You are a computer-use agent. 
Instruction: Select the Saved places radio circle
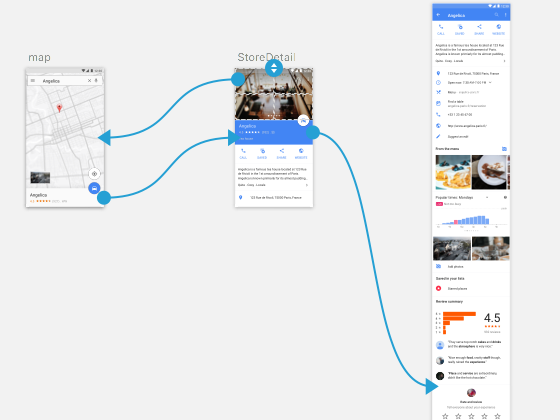tap(439, 288)
